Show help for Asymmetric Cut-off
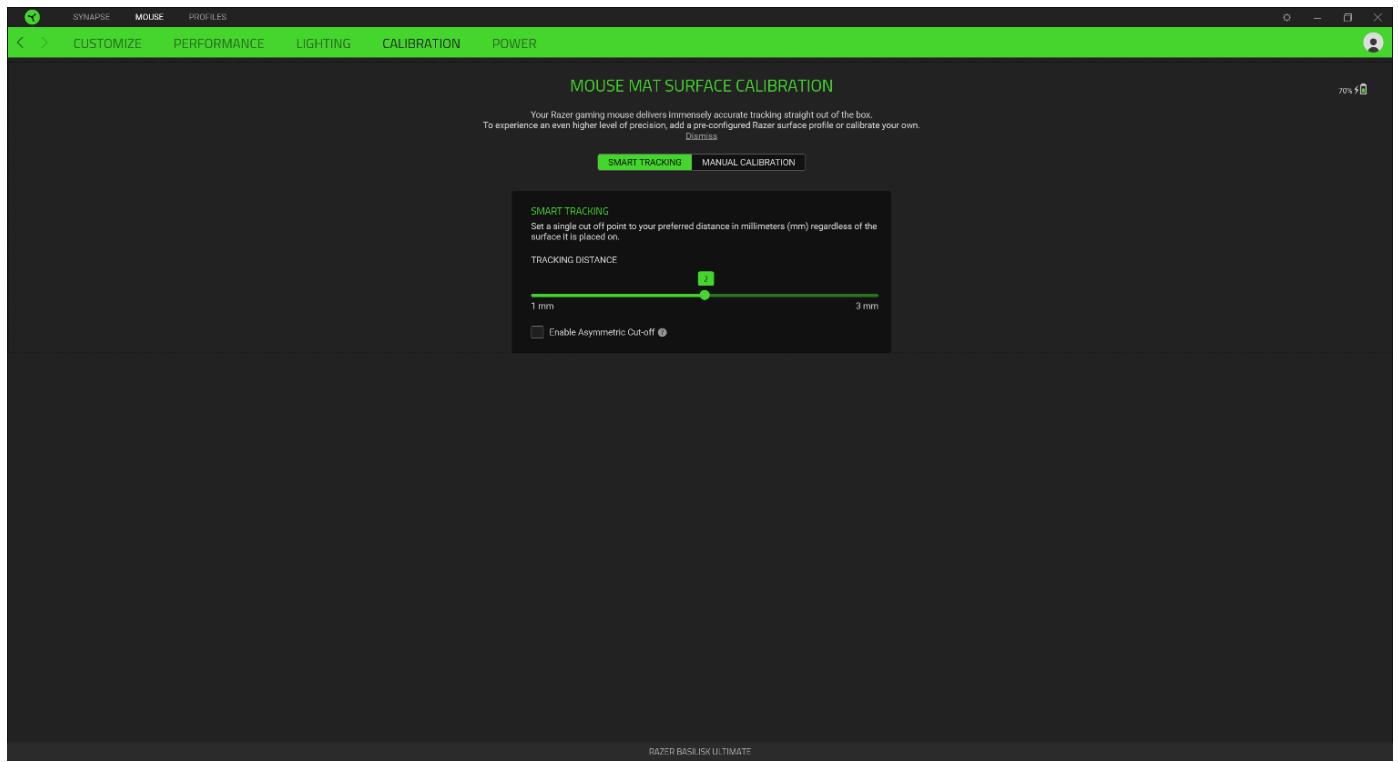This screenshot has width=1398, height=762. pos(662,333)
